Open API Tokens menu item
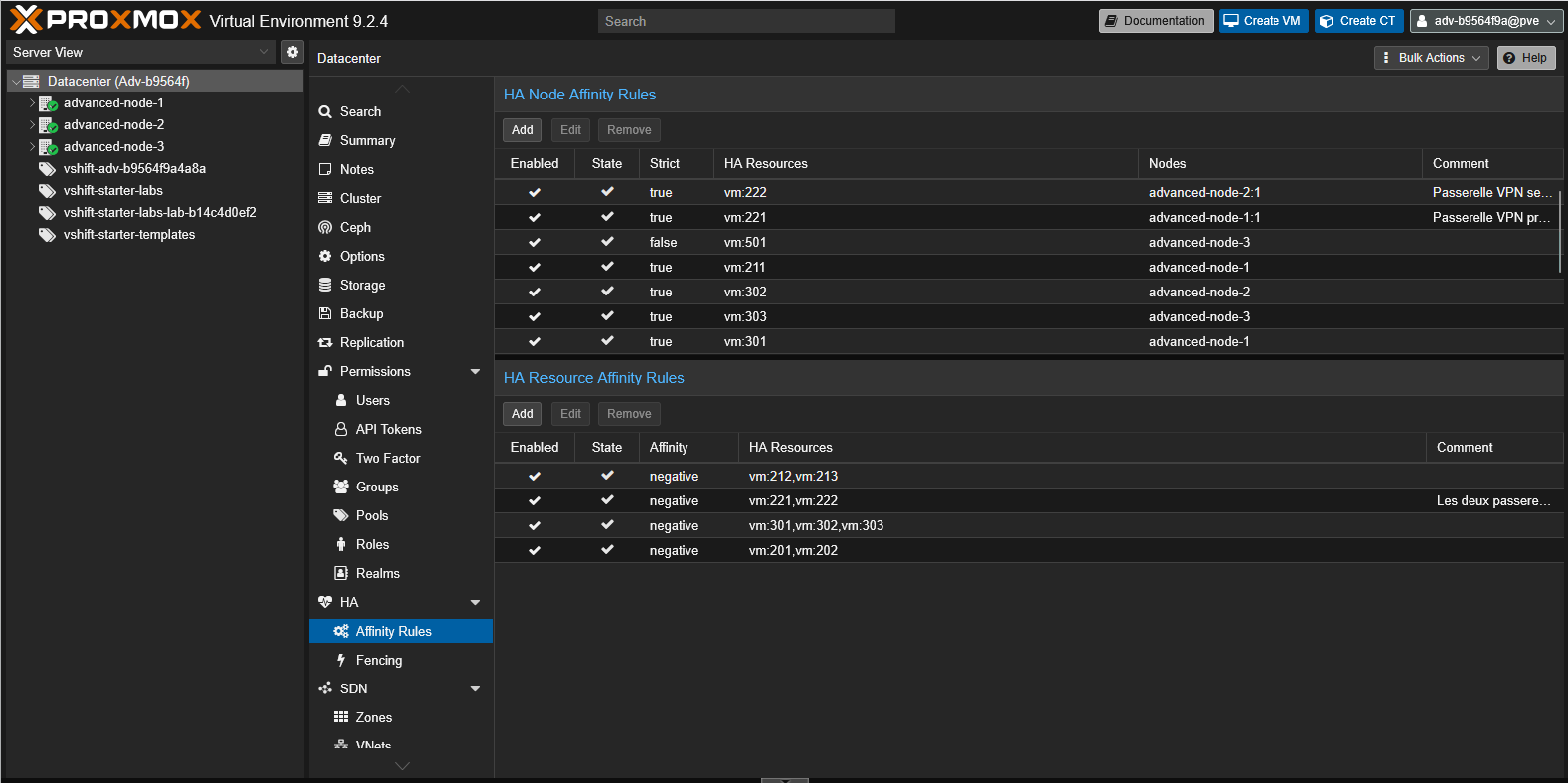Viewport: 1568px width, 783px height. click(x=401, y=430)
